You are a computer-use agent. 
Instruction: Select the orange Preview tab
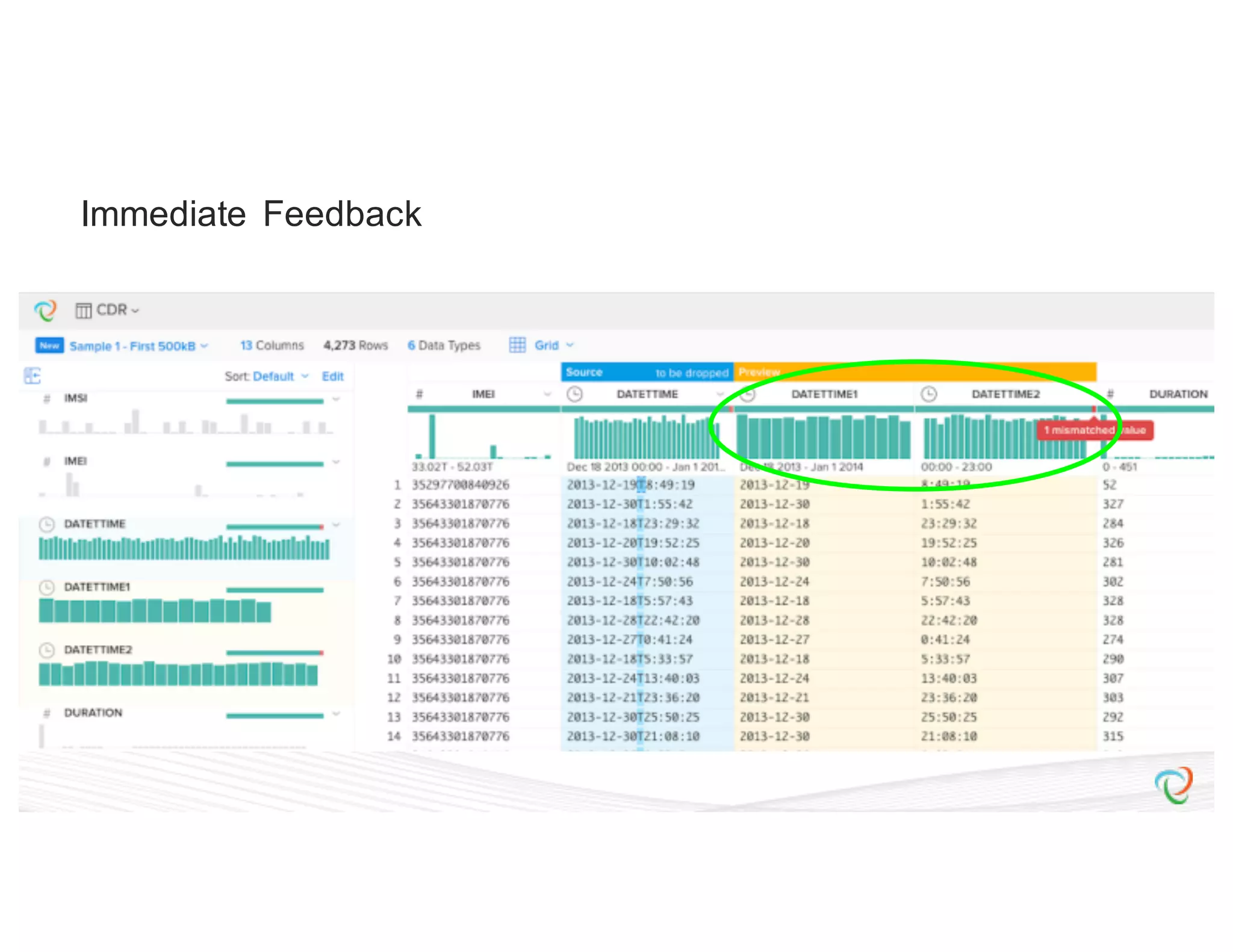(x=760, y=372)
